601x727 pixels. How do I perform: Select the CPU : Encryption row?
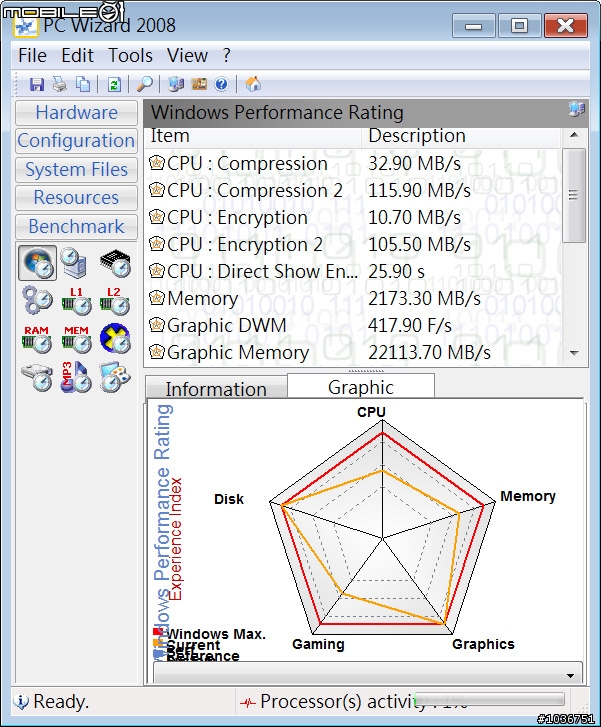pyautogui.click(x=353, y=217)
